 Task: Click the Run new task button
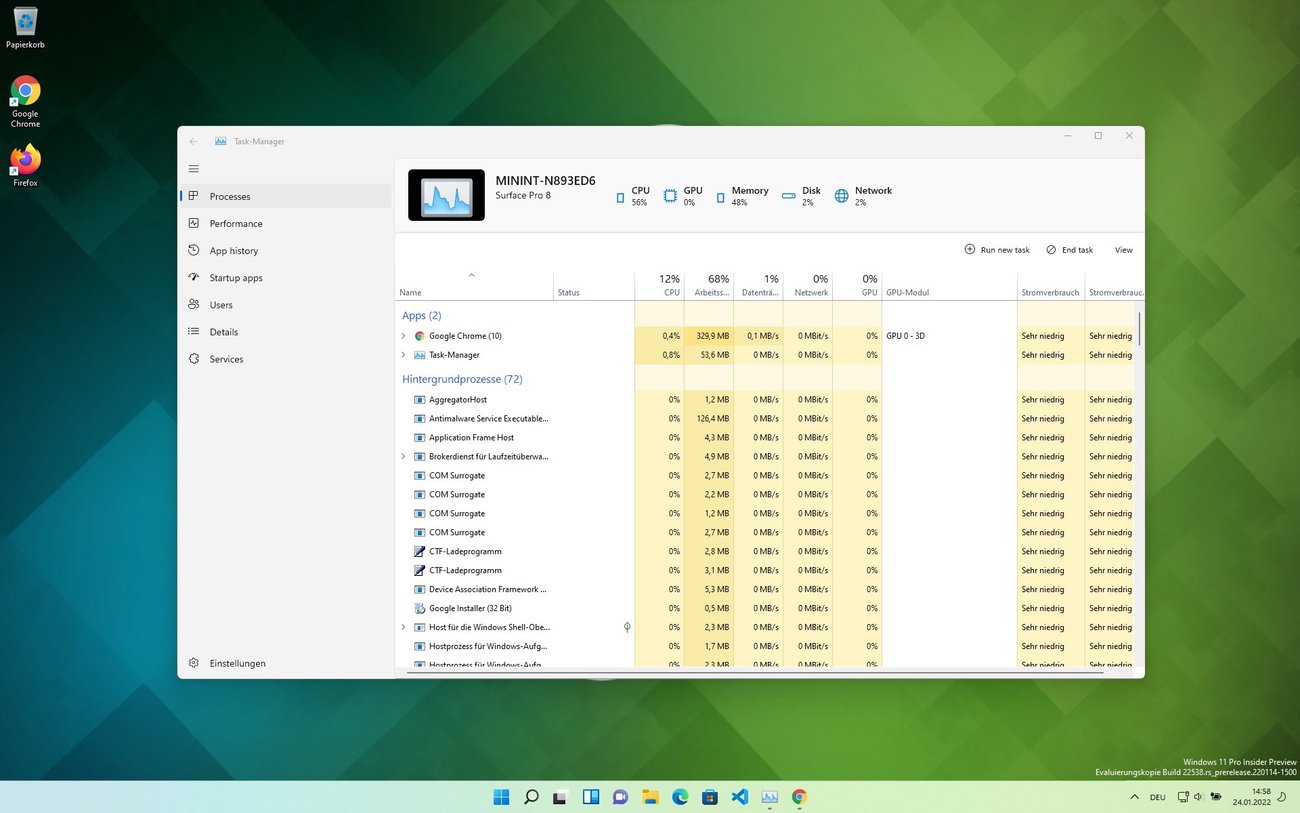(x=996, y=249)
